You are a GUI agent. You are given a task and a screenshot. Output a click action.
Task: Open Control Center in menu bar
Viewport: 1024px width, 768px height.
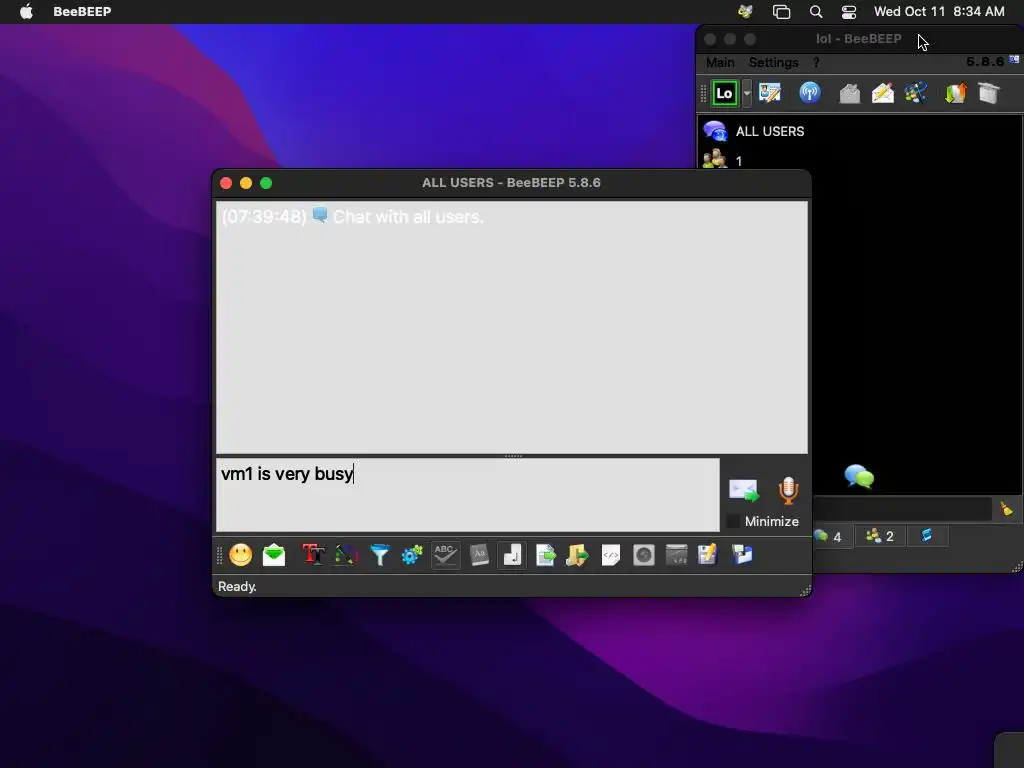point(849,12)
